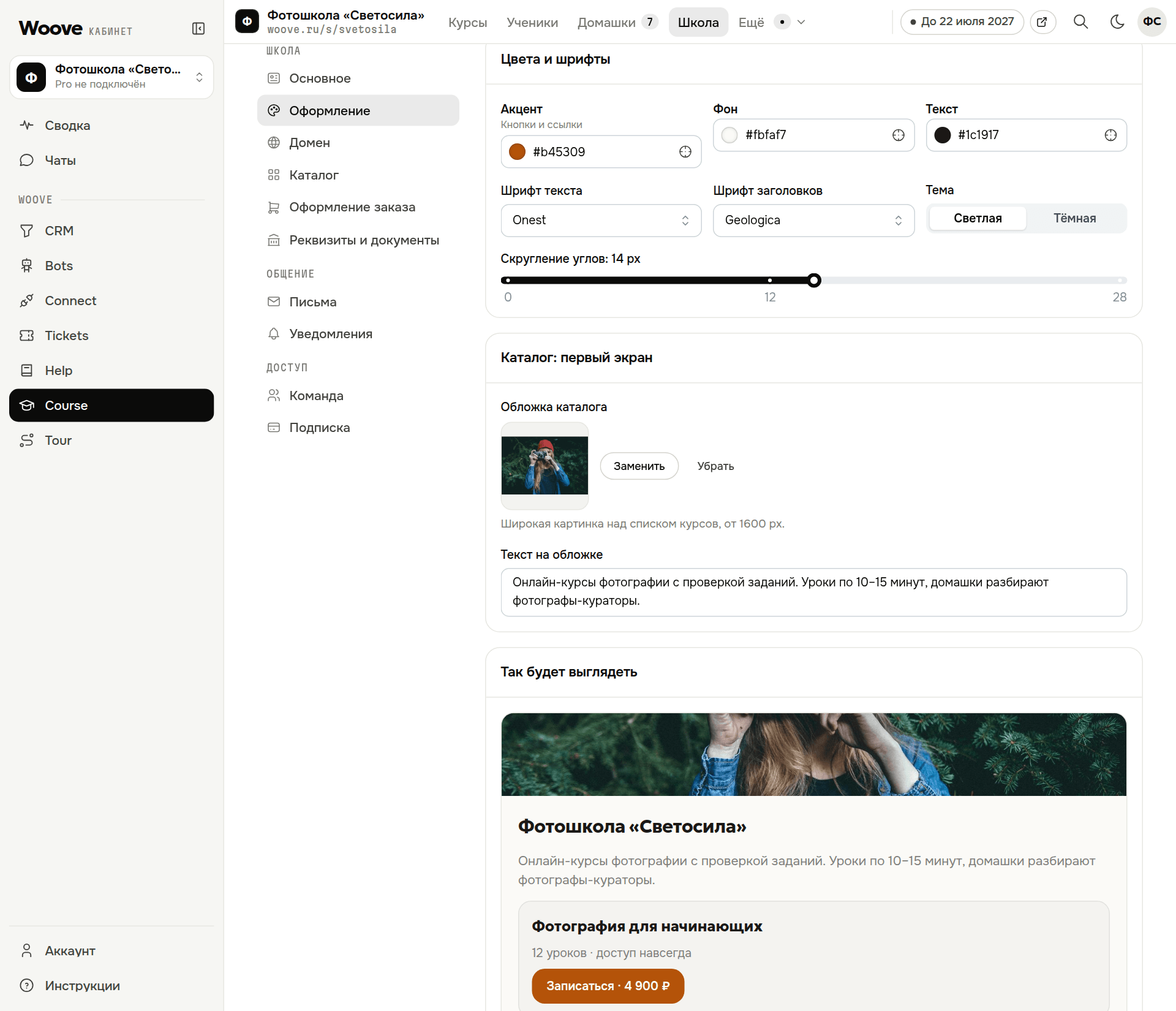This screenshot has height=1011, width=1176.
Task: Click the school logo icon in header
Action: point(247,21)
